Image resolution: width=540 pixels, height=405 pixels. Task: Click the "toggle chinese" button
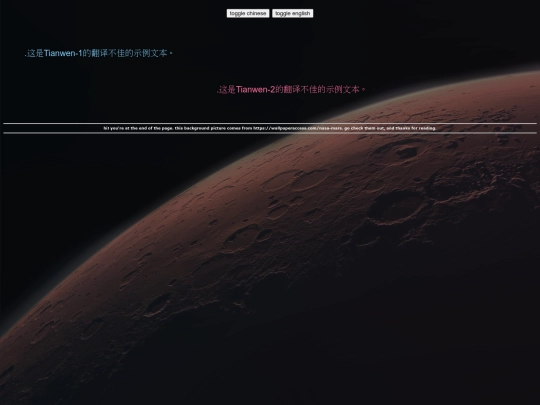coord(248,13)
